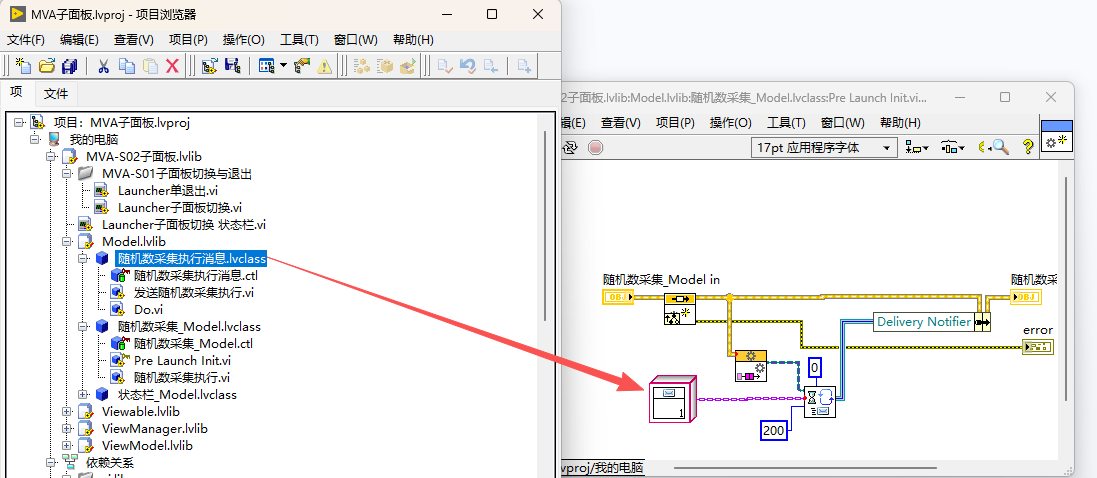The width and height of the screenshot is (1097, 478).
Task: Collapse the Model.lvlib tree node
Action: (x=69, y=241)
